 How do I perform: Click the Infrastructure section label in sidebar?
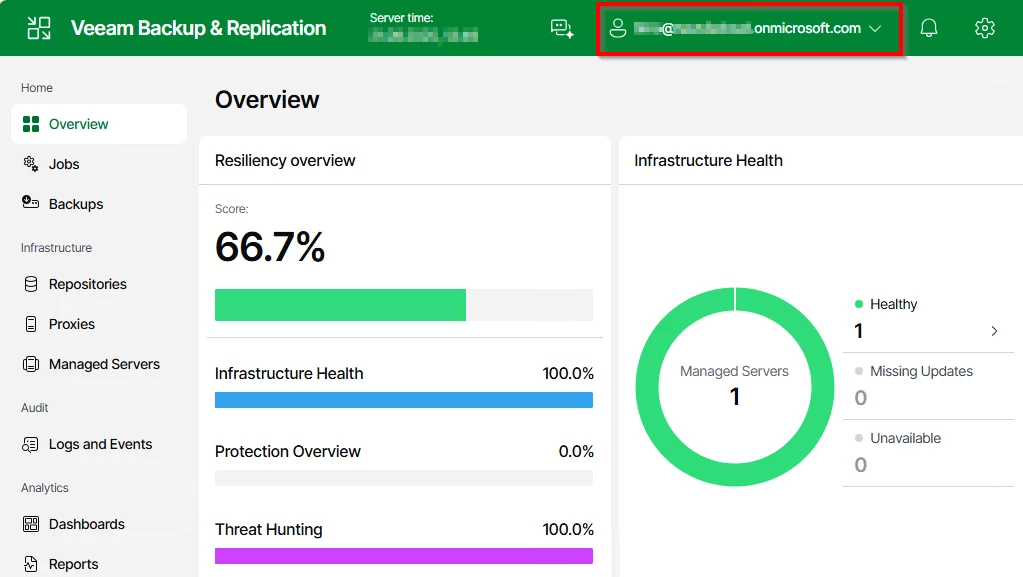point(56,247)
